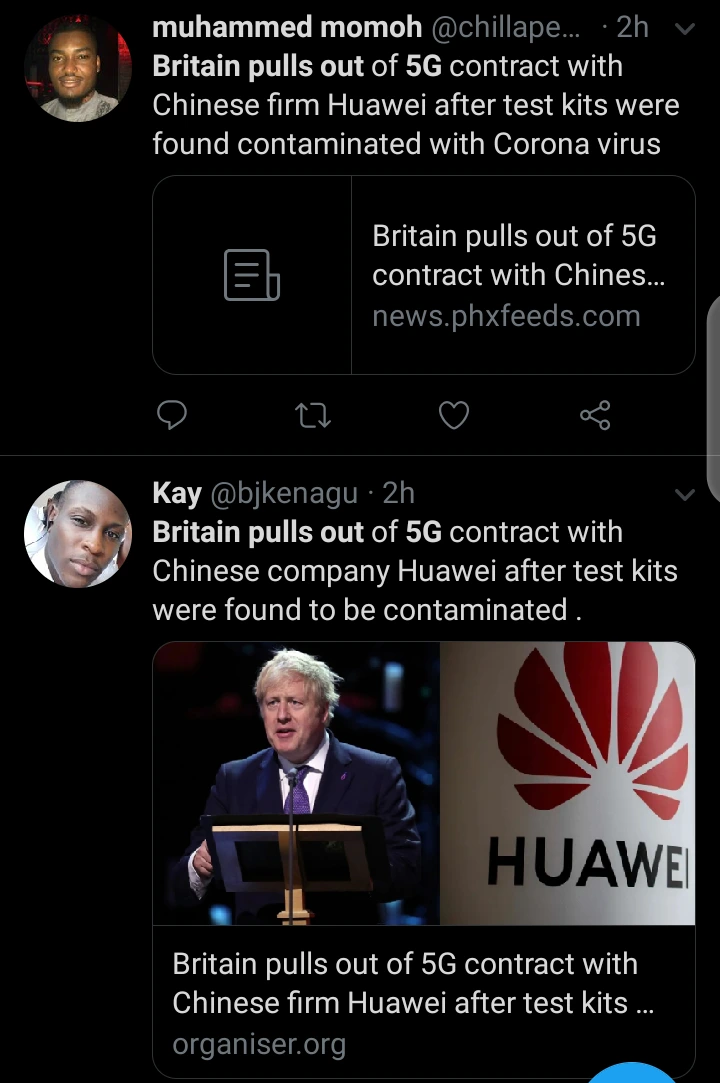The width and height of the screenshot is (720, 1083).
Task: Expand options chevron on muhammed momoh's tweet
Action: click(x=684, y=29)
